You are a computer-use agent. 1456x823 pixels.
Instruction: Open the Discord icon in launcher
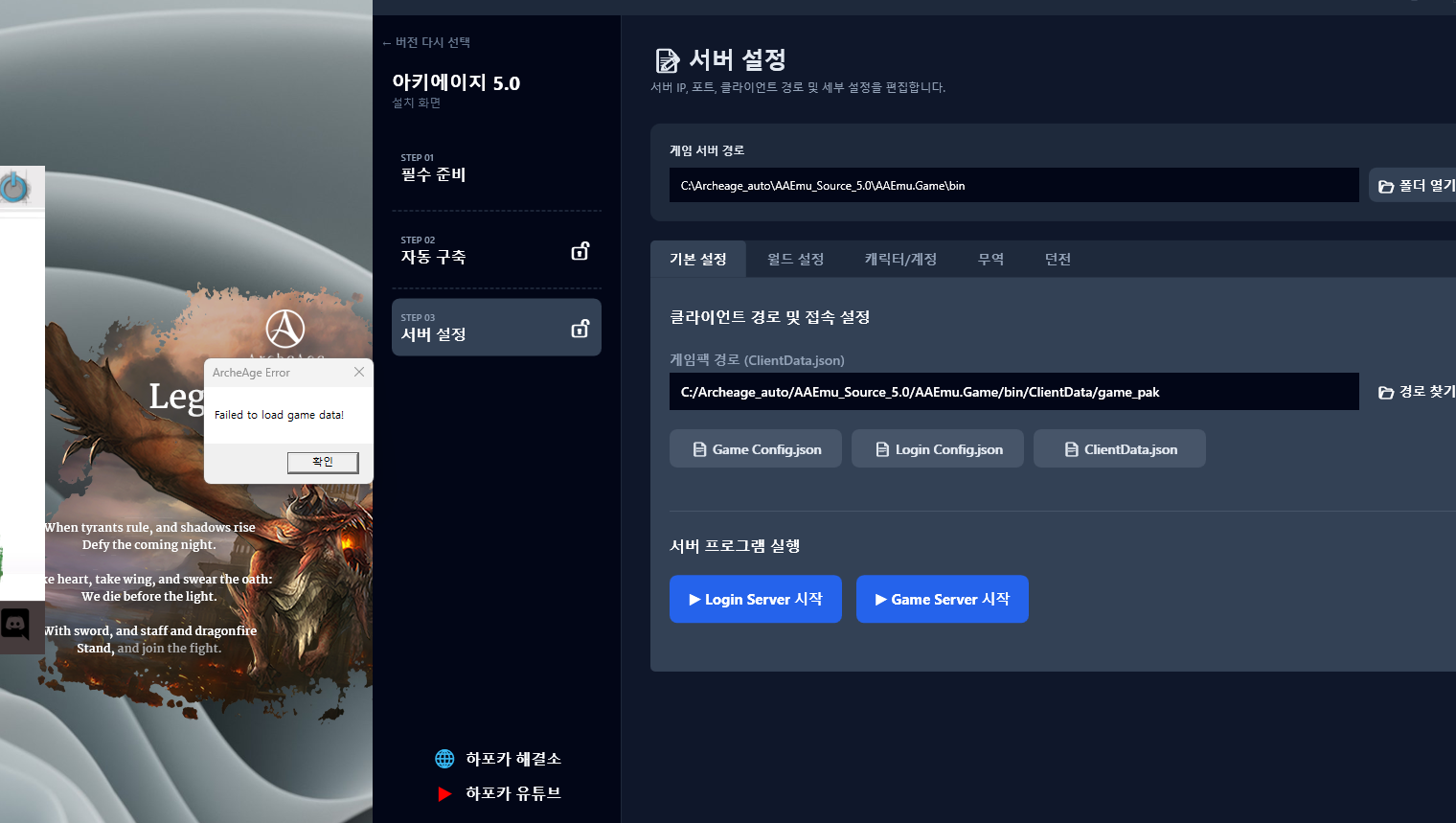point(15,625)
